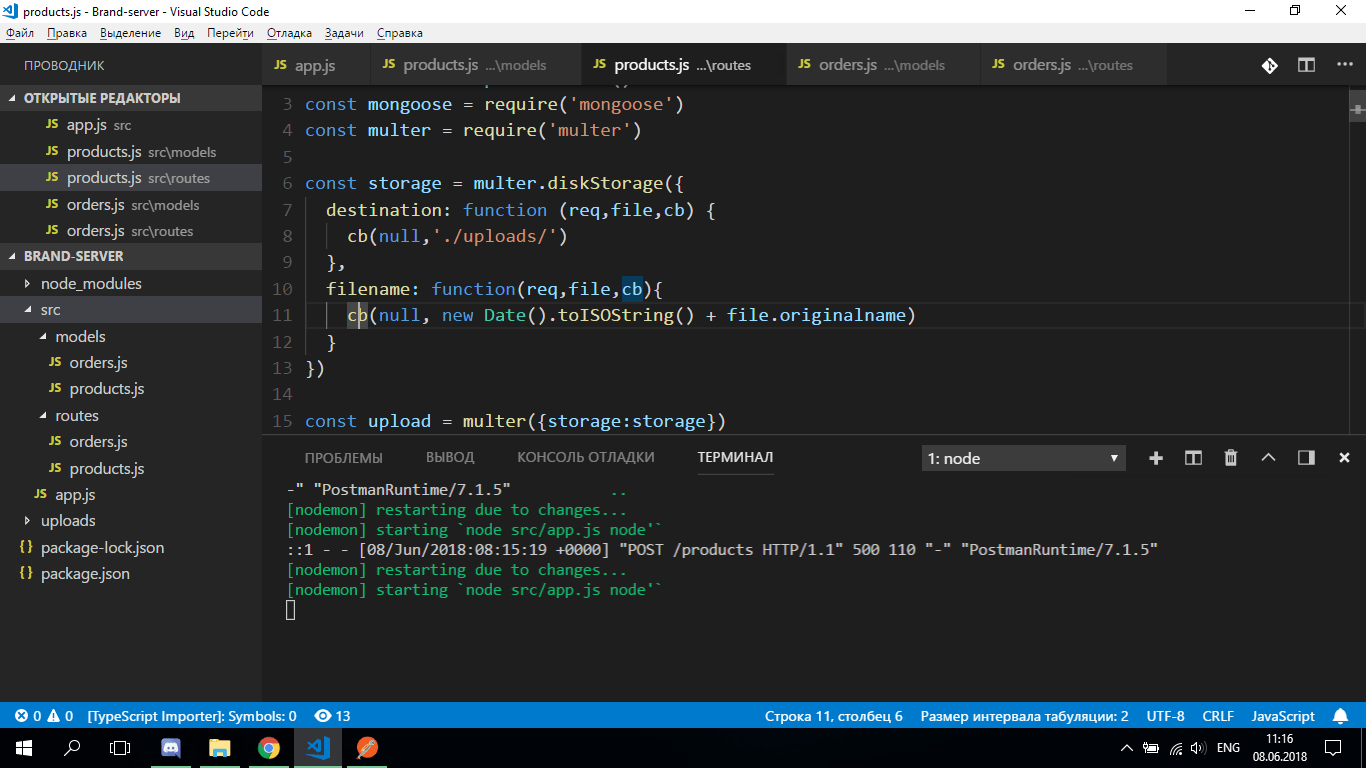Split the terminal using the split icon
The width and height of the screenshot is (1366, 768).
1192,457
